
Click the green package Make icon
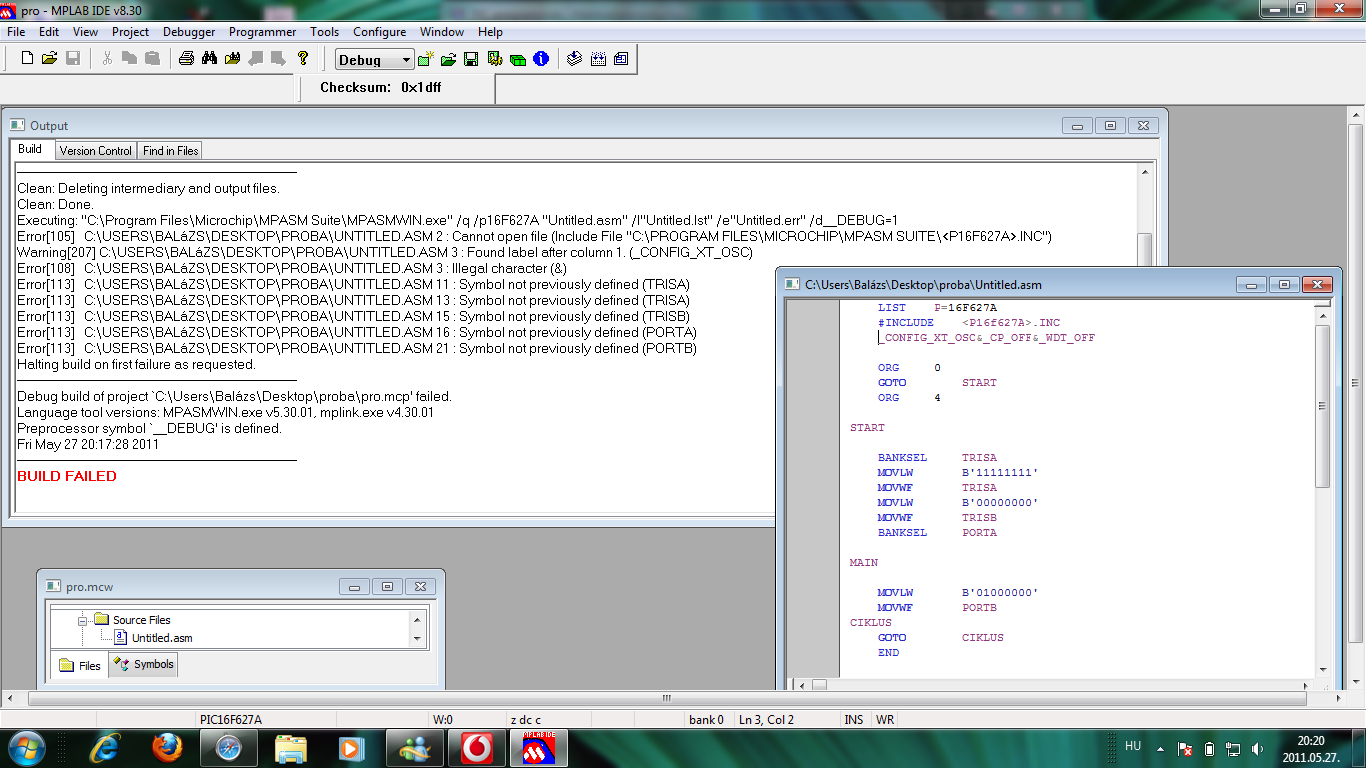517,59
